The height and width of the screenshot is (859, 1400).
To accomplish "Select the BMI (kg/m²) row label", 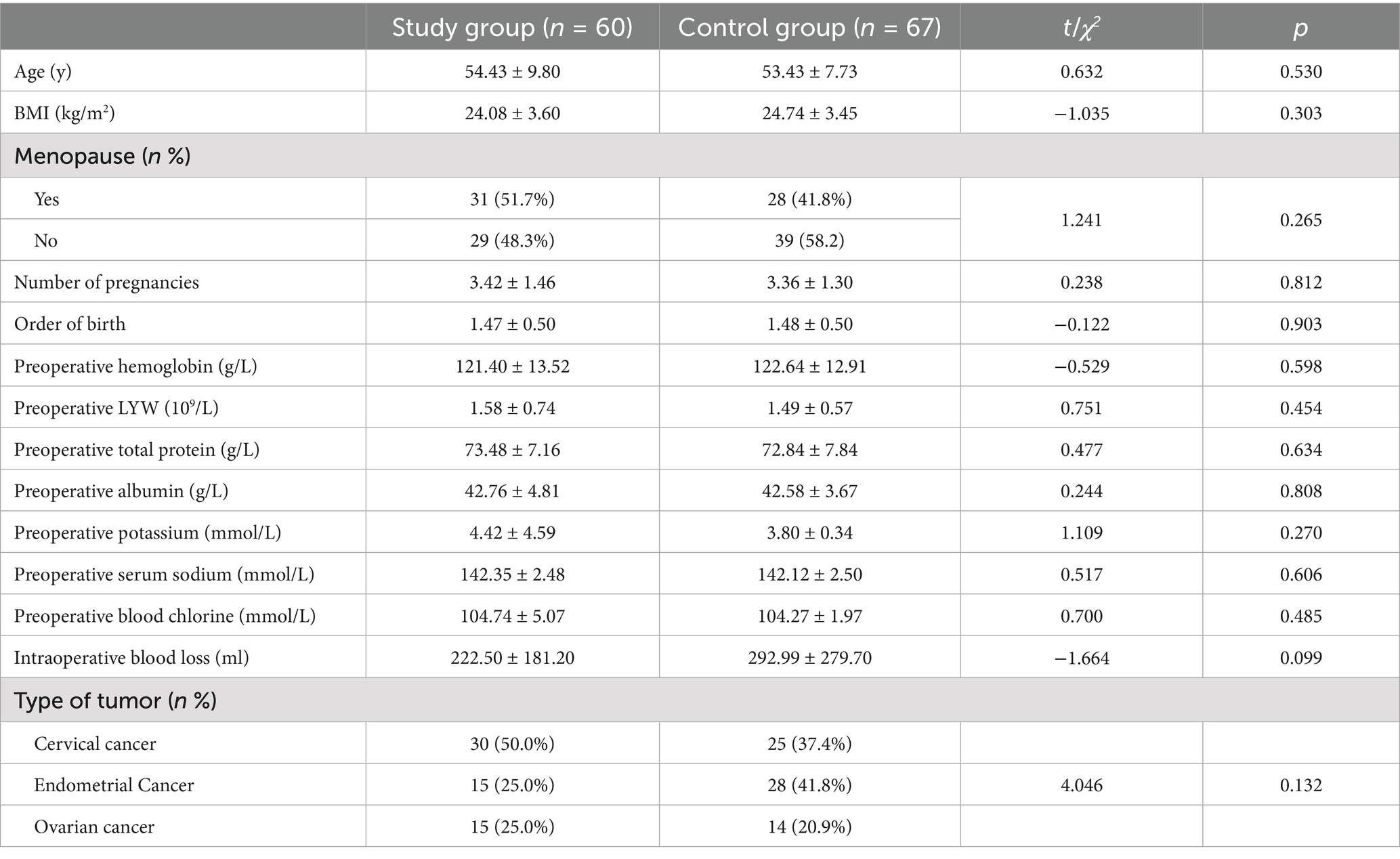I will 64,113.
